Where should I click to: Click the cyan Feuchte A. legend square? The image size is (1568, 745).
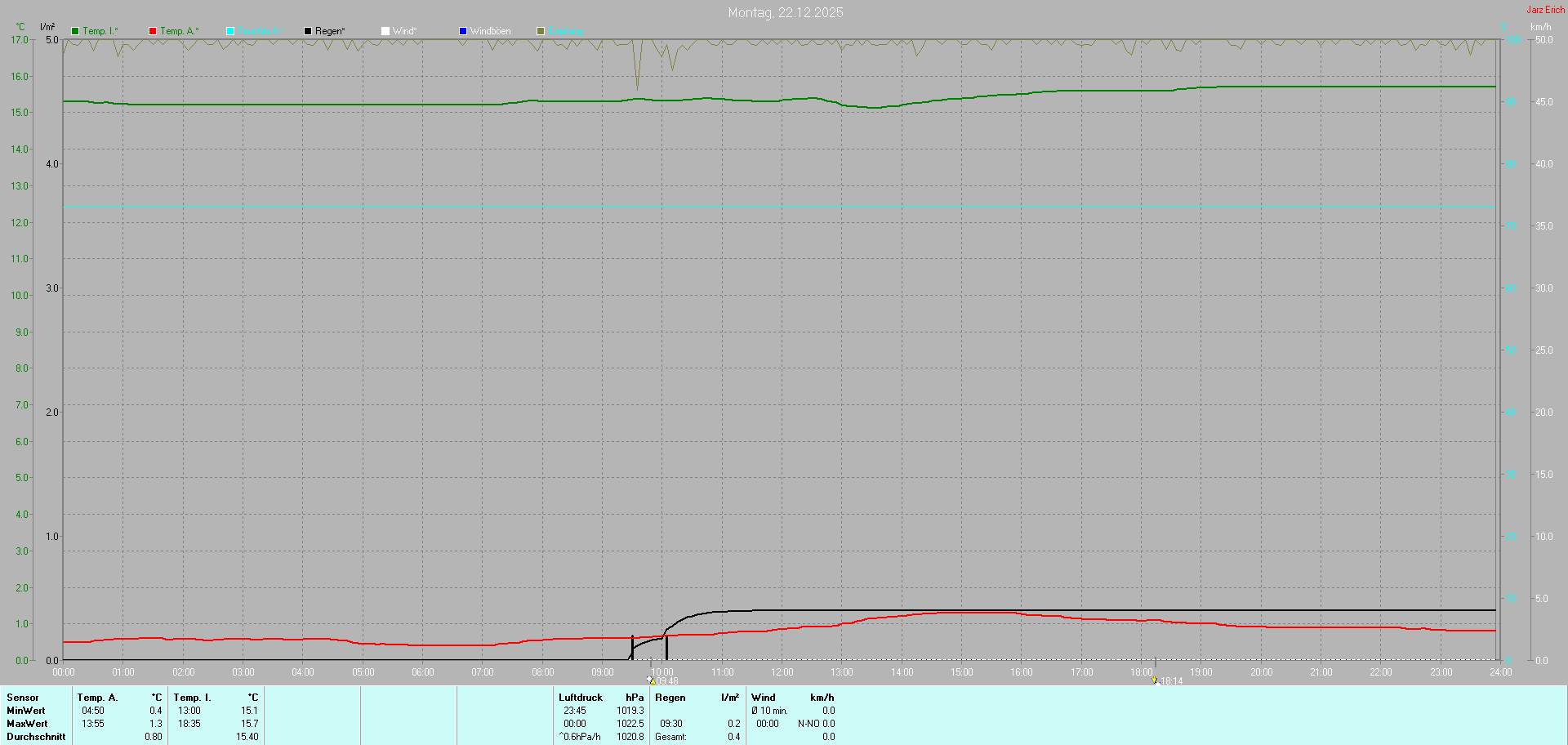click(x=230, y=31)
